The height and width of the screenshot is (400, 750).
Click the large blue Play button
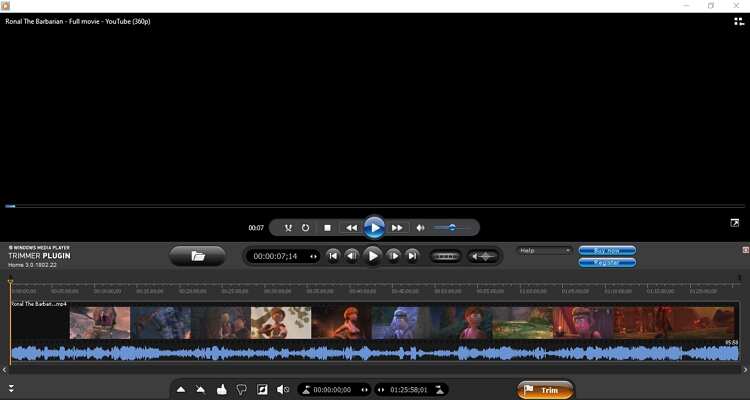(375, 228)
